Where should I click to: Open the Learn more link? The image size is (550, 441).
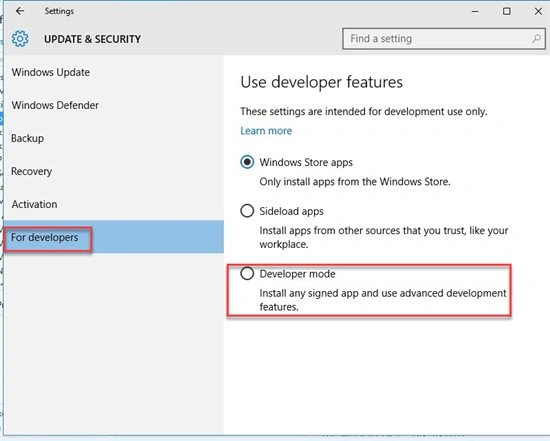266,131
